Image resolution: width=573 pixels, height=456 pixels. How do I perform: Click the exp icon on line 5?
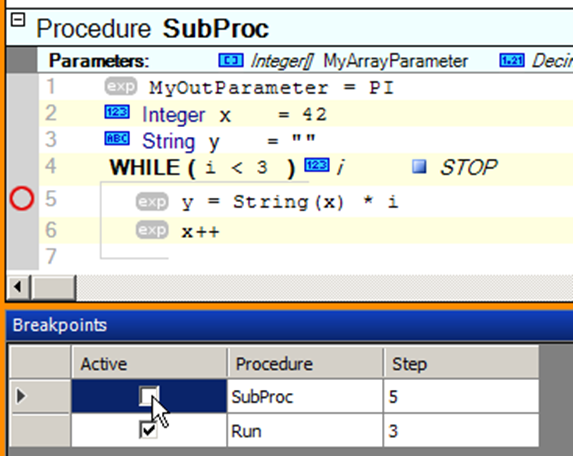[152, 202]
